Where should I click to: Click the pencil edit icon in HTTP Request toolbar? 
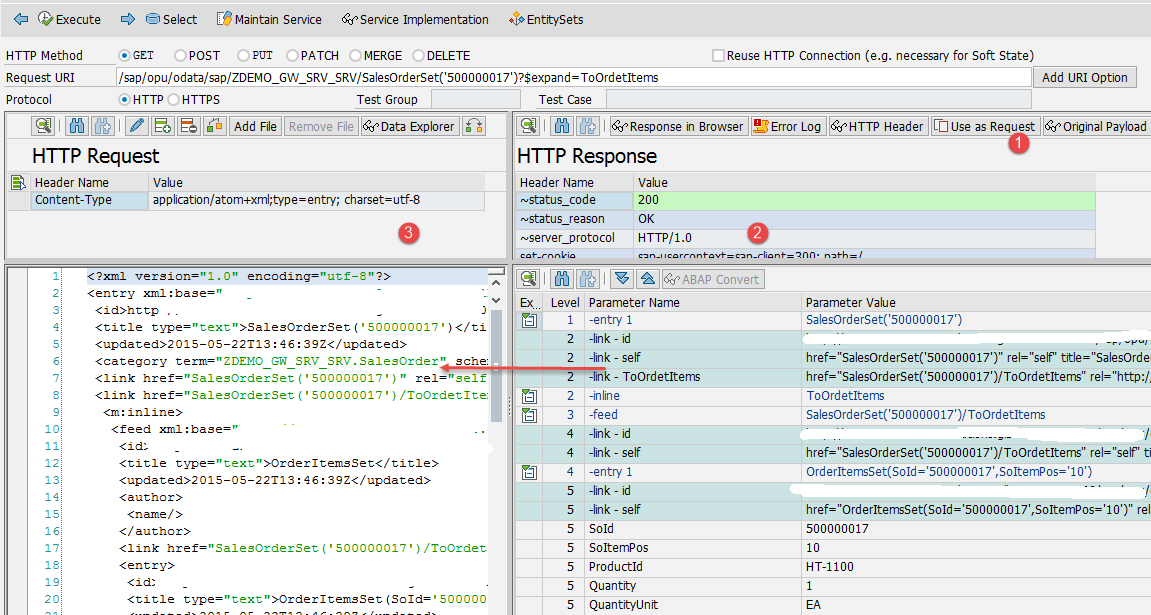(137, 126)
